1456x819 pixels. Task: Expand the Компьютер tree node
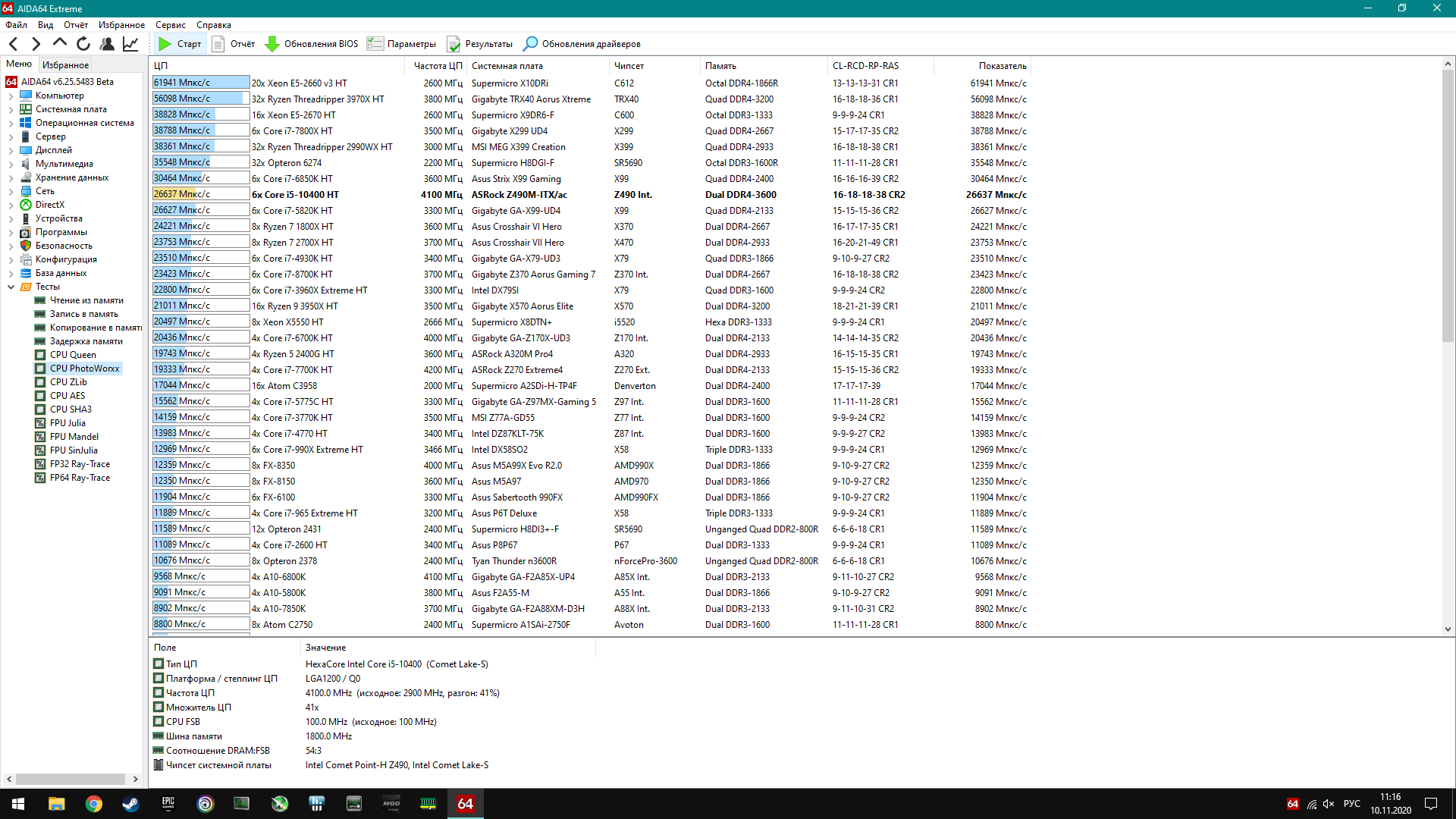[11, 96]
